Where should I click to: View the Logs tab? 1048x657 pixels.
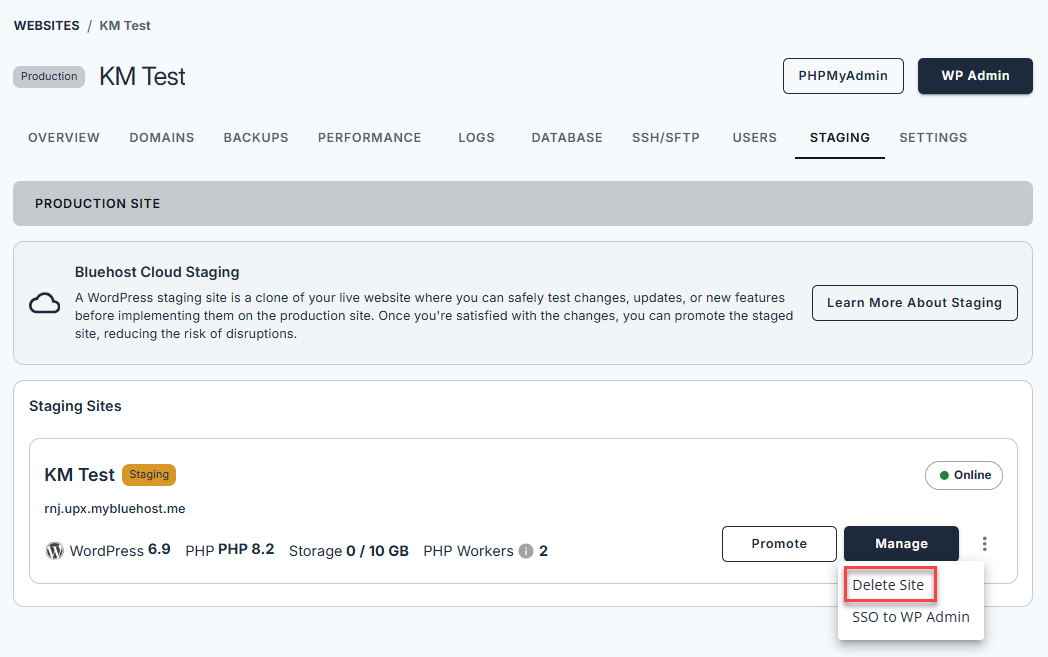(476, 138)
